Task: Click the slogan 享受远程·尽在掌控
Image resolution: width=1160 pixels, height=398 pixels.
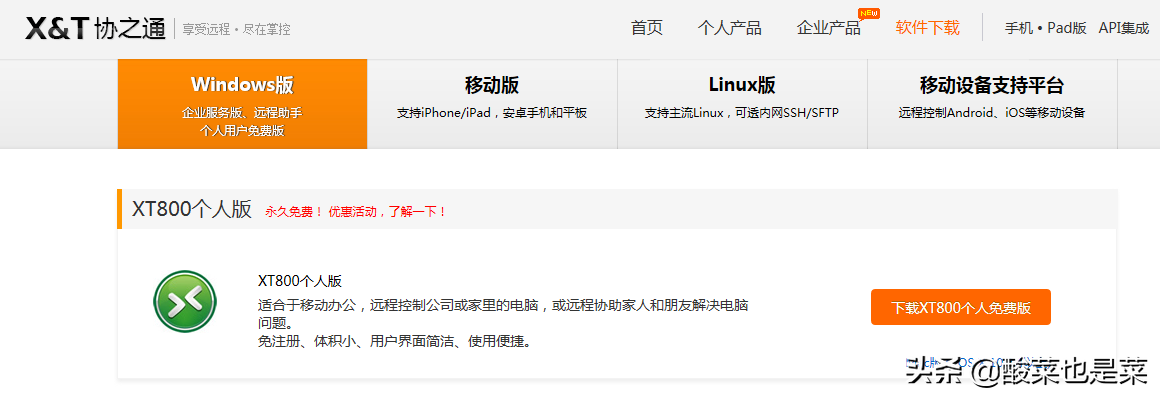Action: (x=236, y=30)
